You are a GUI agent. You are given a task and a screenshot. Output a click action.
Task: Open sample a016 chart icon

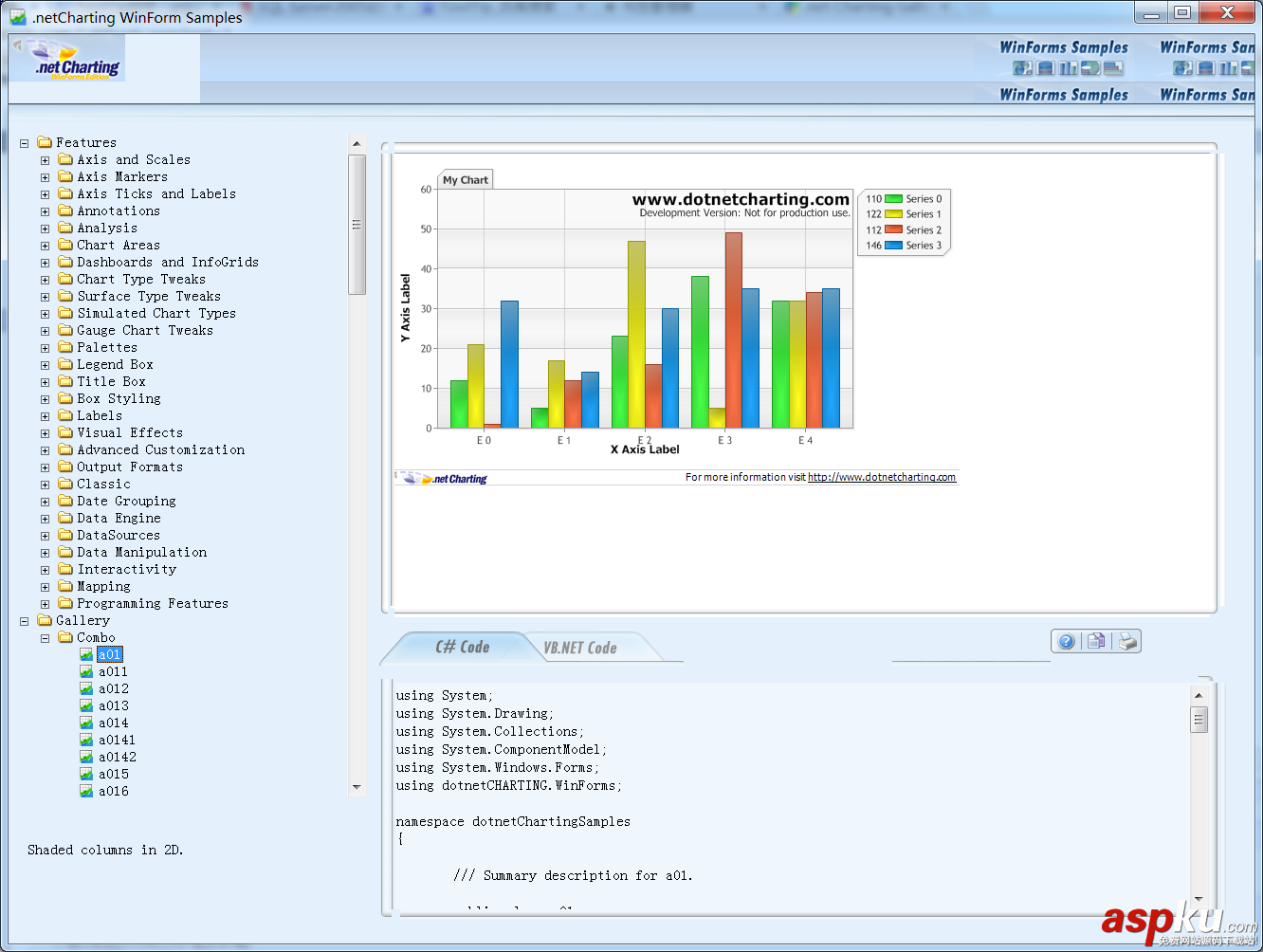point(86,791)
